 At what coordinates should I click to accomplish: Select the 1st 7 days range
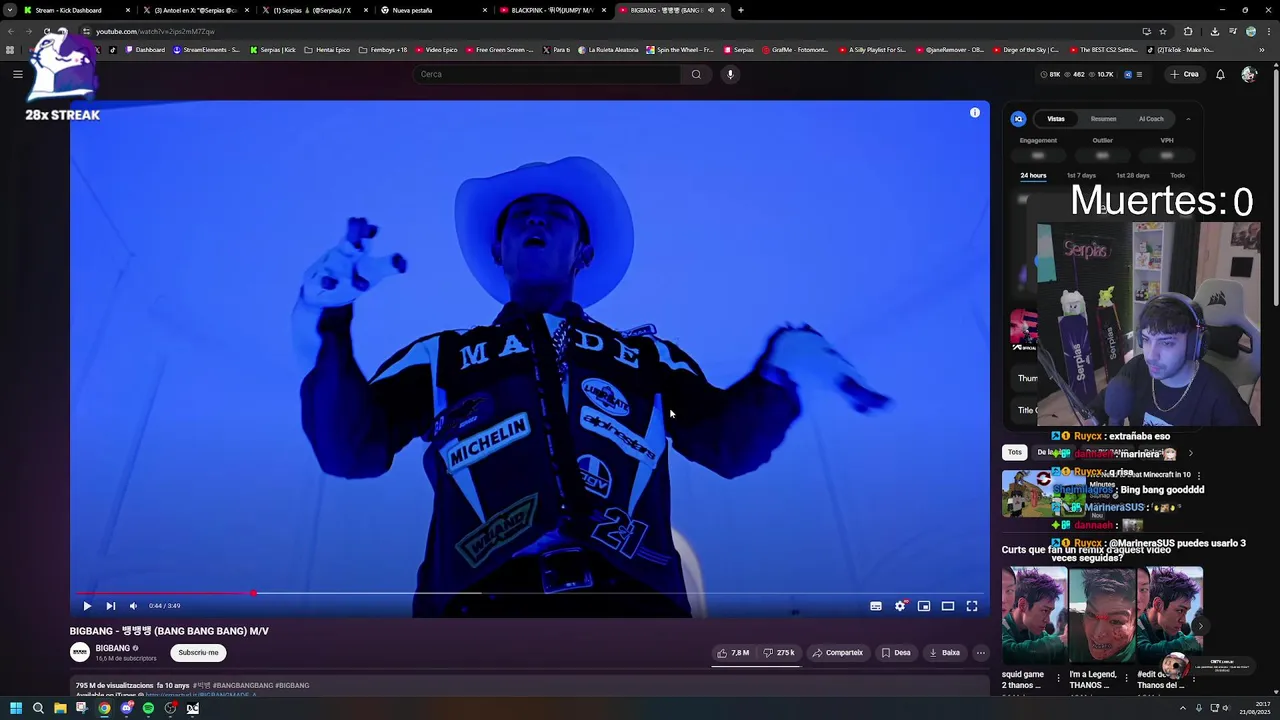1081,176
